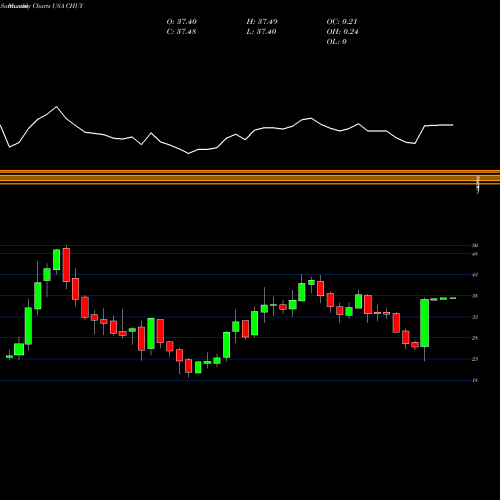Image resolution: width=500 pixels, height=500 pixels.
Task: Click the 28 price axis label
Action: point(475,338)
